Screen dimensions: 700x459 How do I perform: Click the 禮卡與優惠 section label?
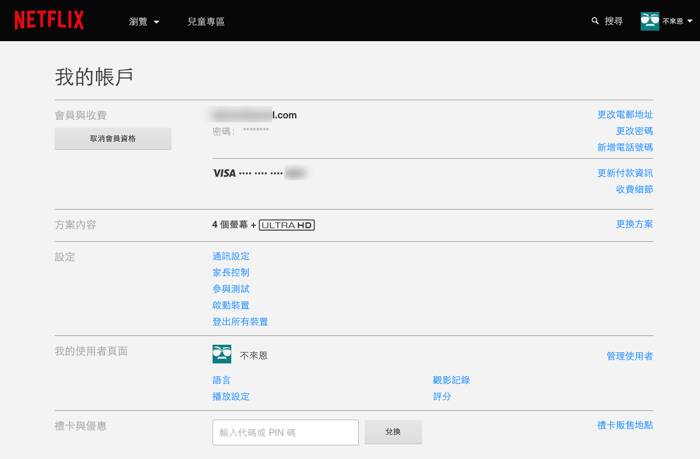tap(81, 426)
